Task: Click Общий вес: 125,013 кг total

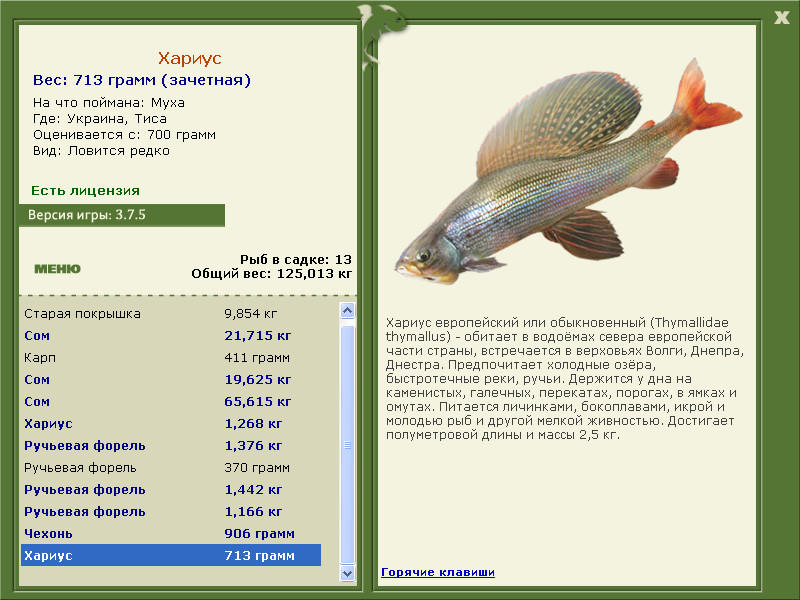Action: tap(271, 273)
